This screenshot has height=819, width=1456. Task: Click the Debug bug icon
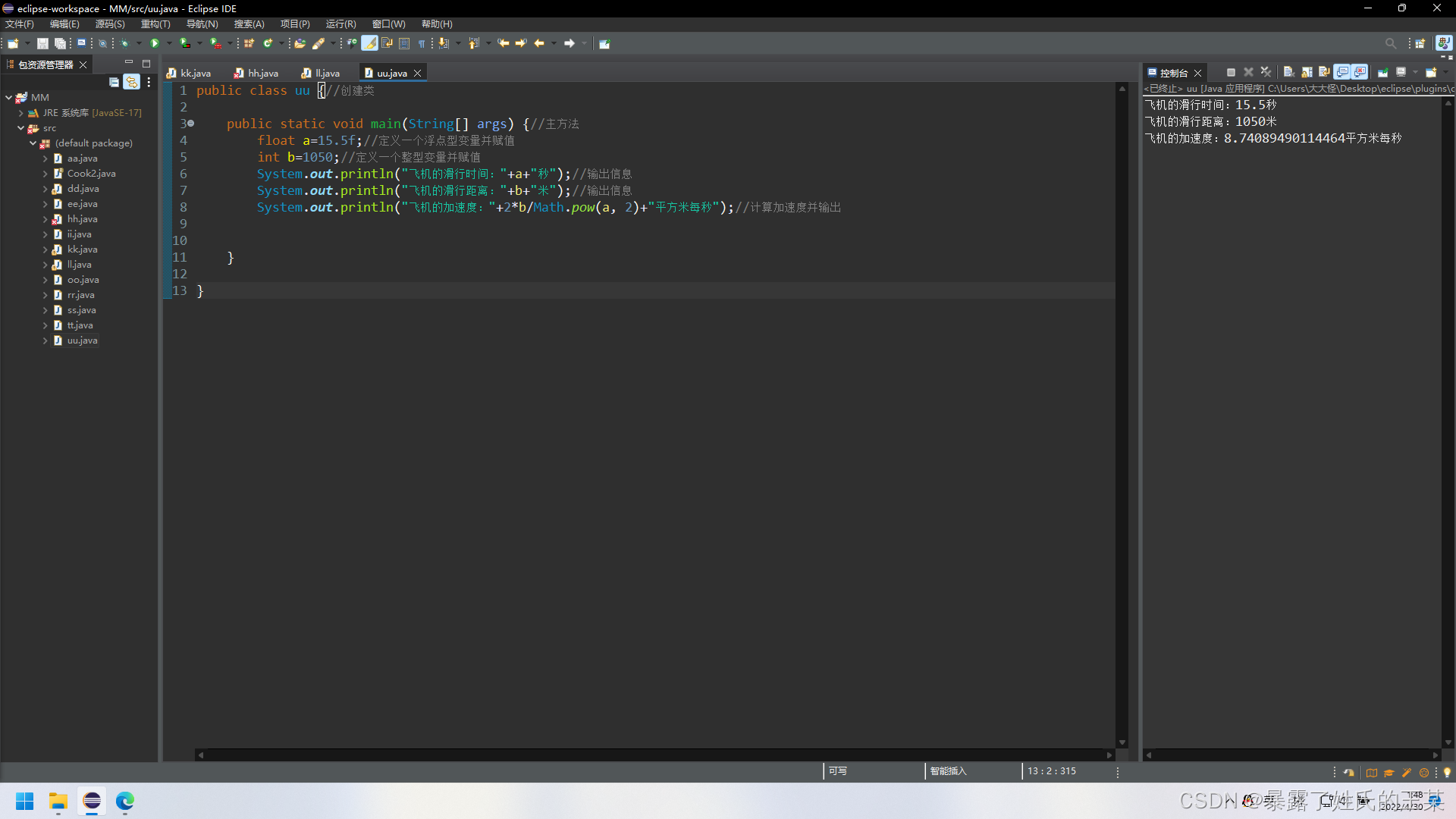pos(124,43)
